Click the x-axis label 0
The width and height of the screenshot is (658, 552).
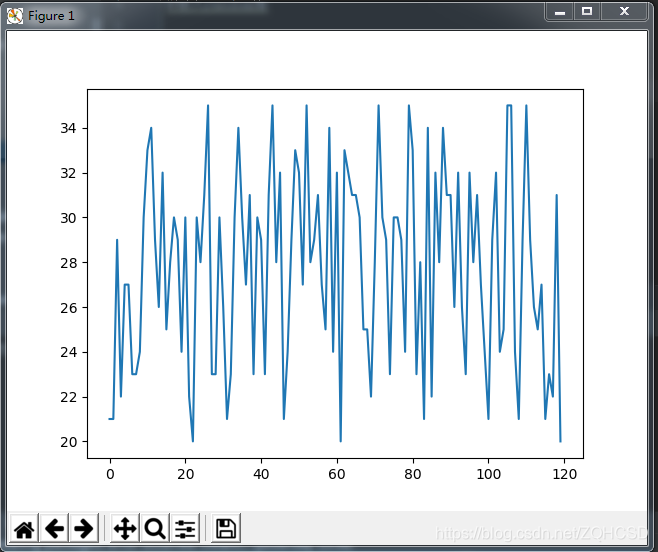tap(110, 474)
